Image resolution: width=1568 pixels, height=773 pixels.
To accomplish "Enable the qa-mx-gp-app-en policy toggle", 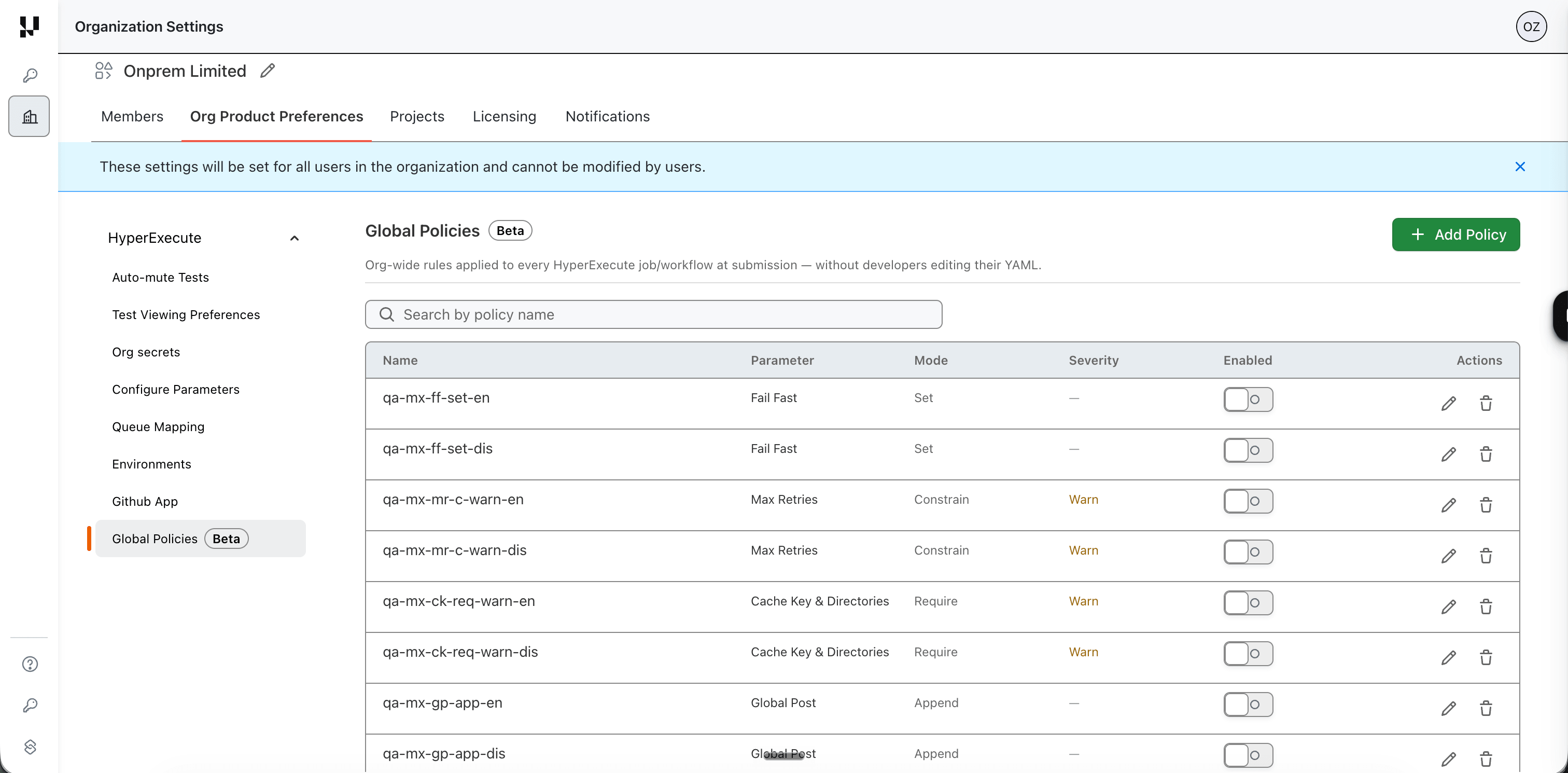I will coord(1248,705).
